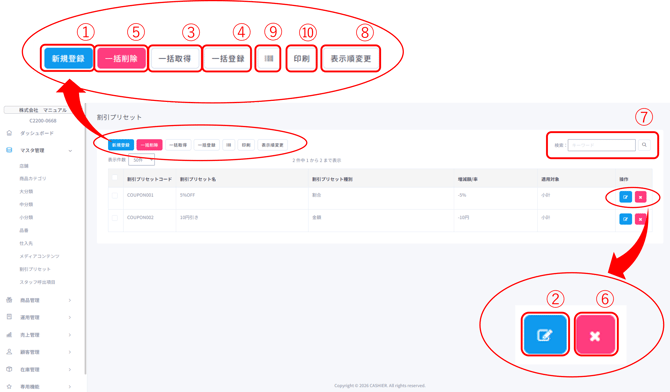Click the C2200-0668 account code text
Viewport: 670px width, 392px height.
point(43,121)
